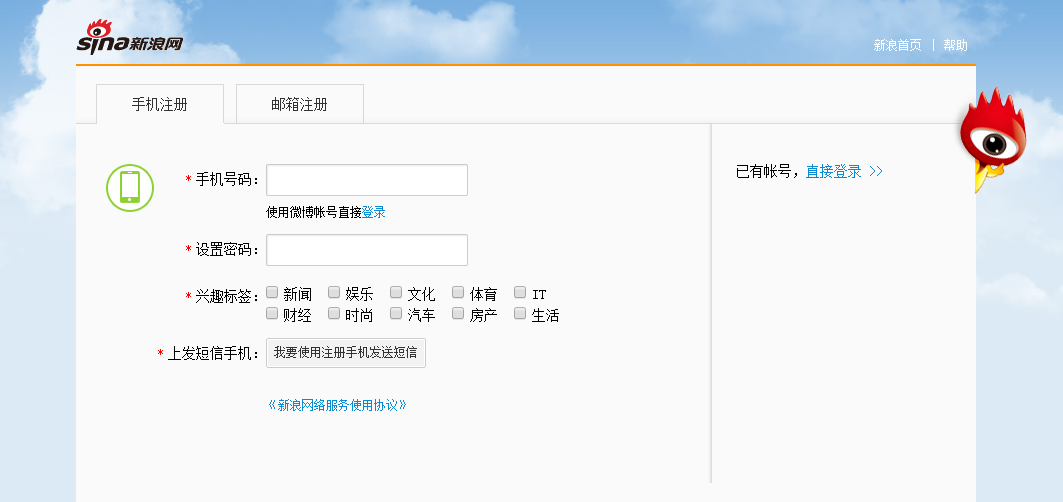Switch to the 手机注册 tab
This screenshot has height=502, width=1063.
click(160, 104)
